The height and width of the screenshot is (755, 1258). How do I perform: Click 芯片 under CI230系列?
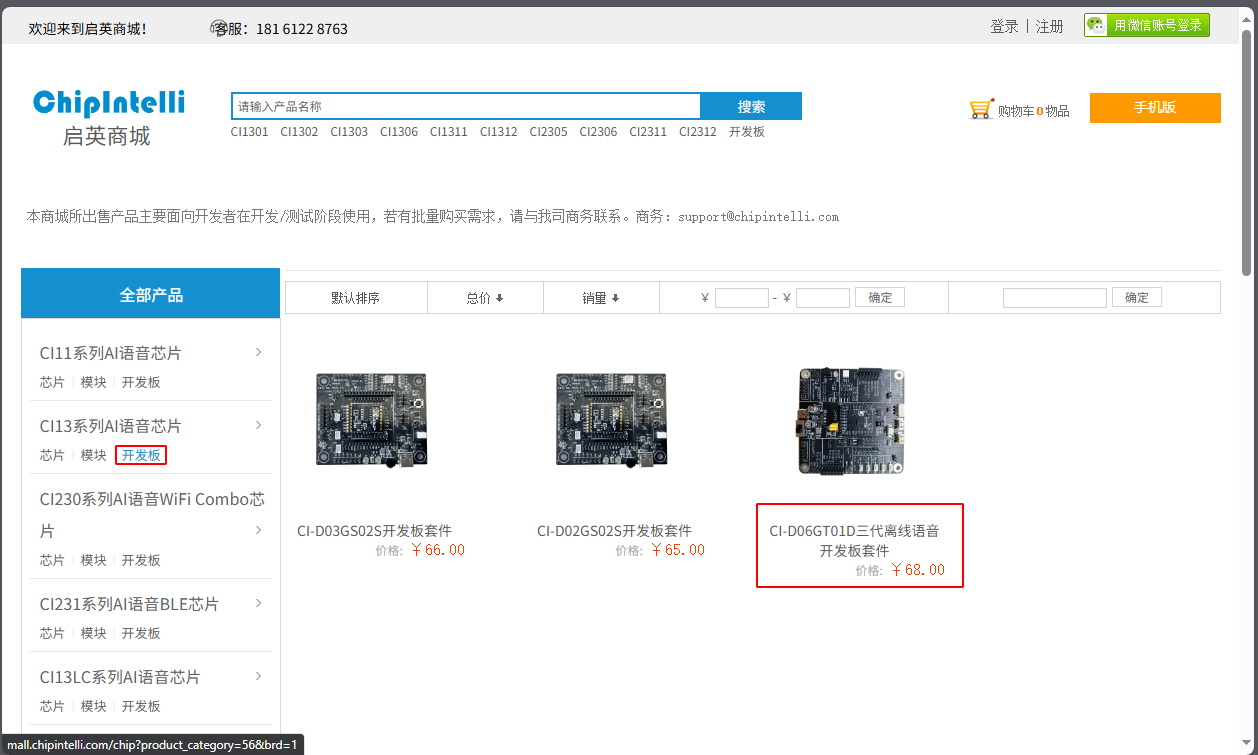(52, 560)
